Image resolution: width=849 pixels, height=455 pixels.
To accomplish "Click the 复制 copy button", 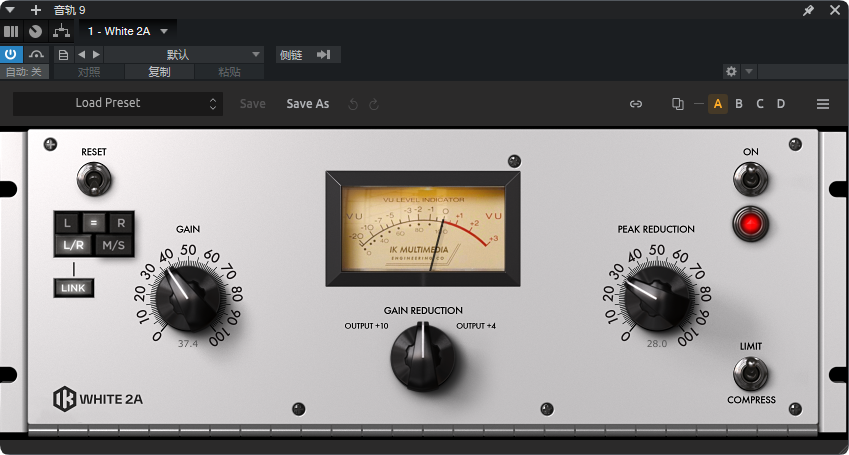I will (x=159, y=72).
